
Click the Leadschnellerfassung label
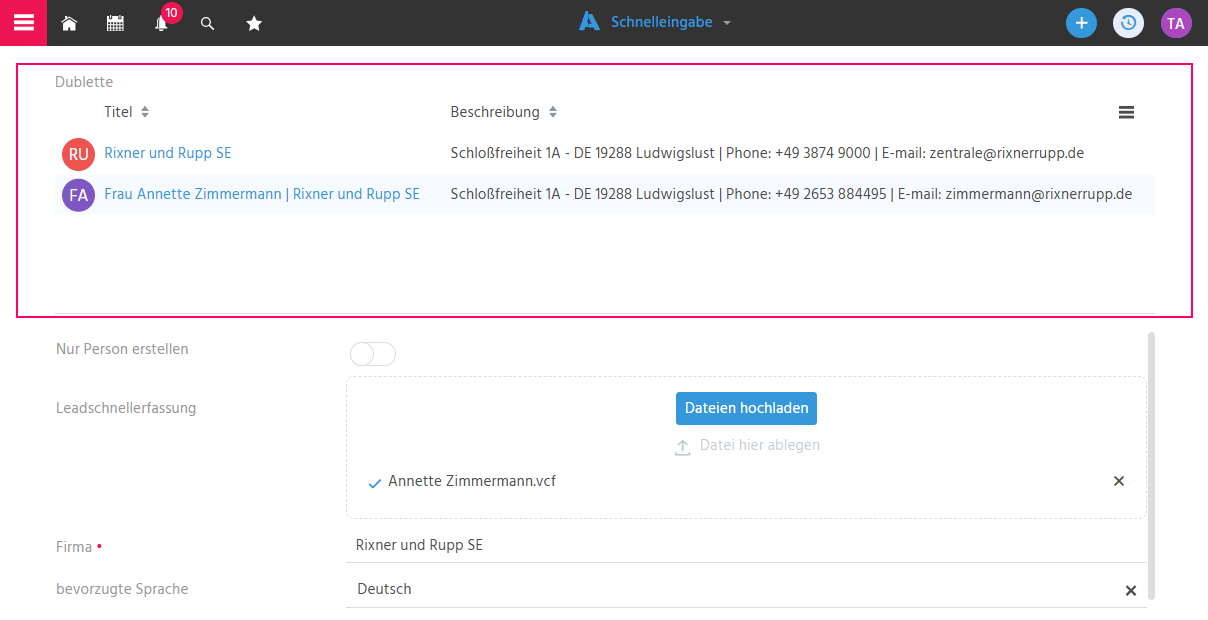pyautogui.click(x=126, y=408)
